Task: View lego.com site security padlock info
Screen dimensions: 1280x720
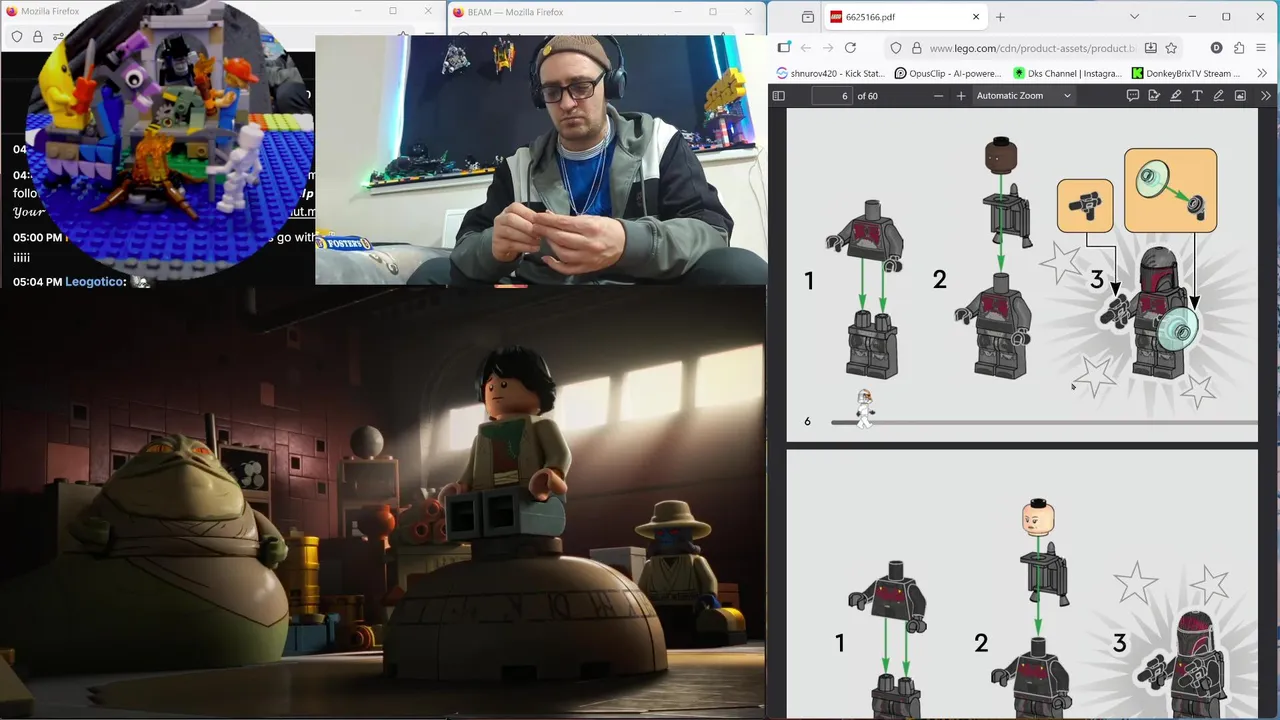Action: click(916, 48)
